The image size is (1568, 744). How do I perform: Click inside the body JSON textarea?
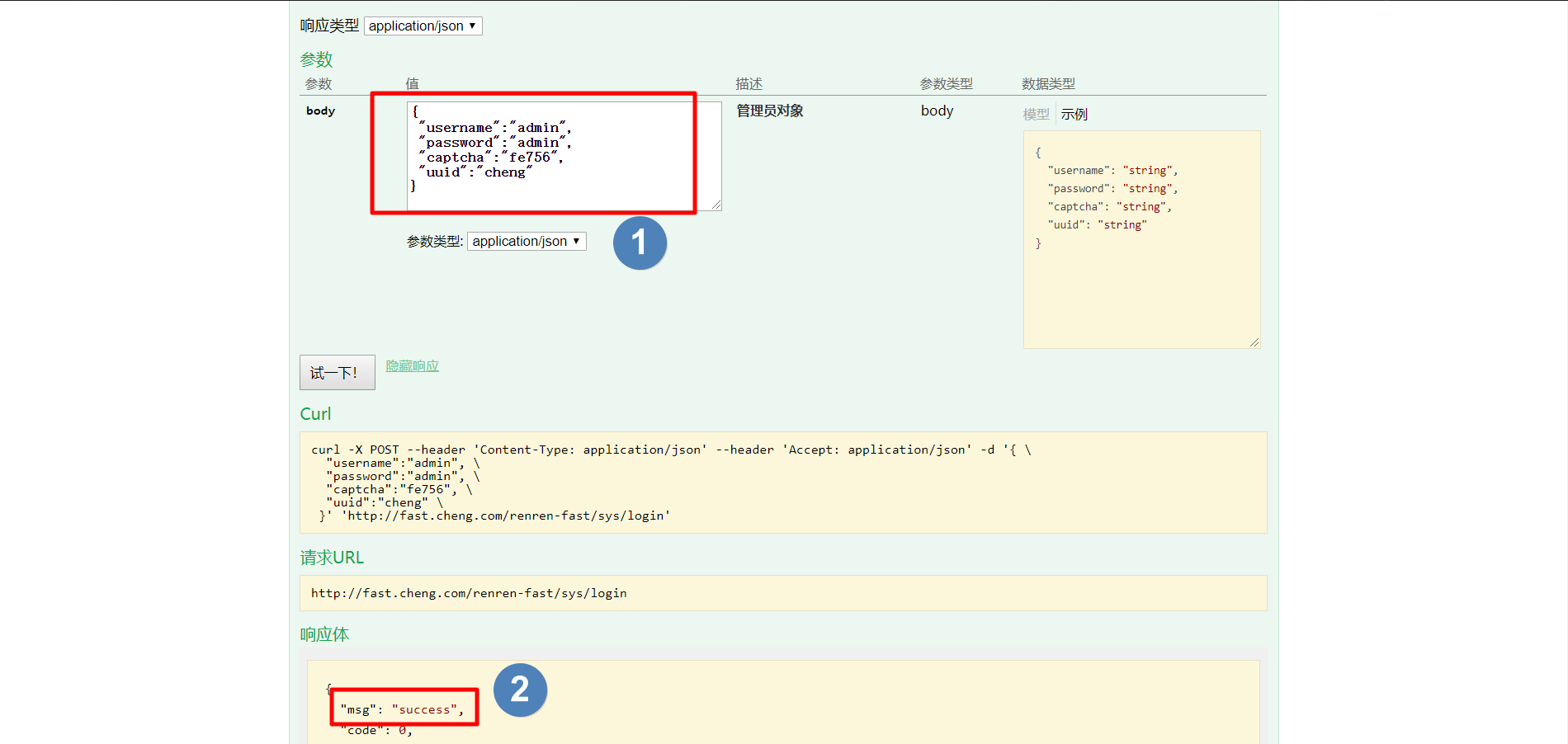[x=564, y=156]
